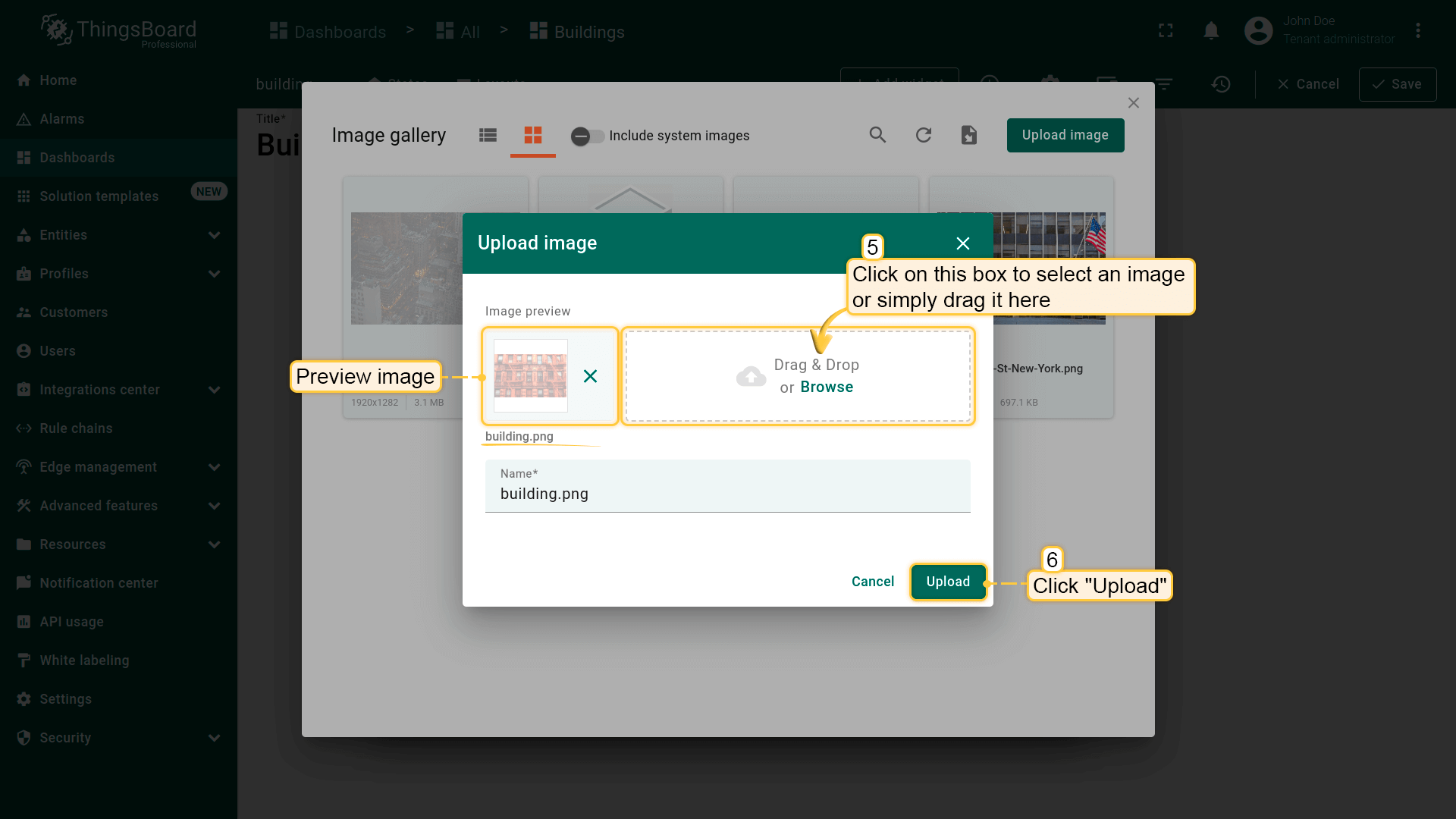Switch gallery to grid view icon

(x=533, y=135)
